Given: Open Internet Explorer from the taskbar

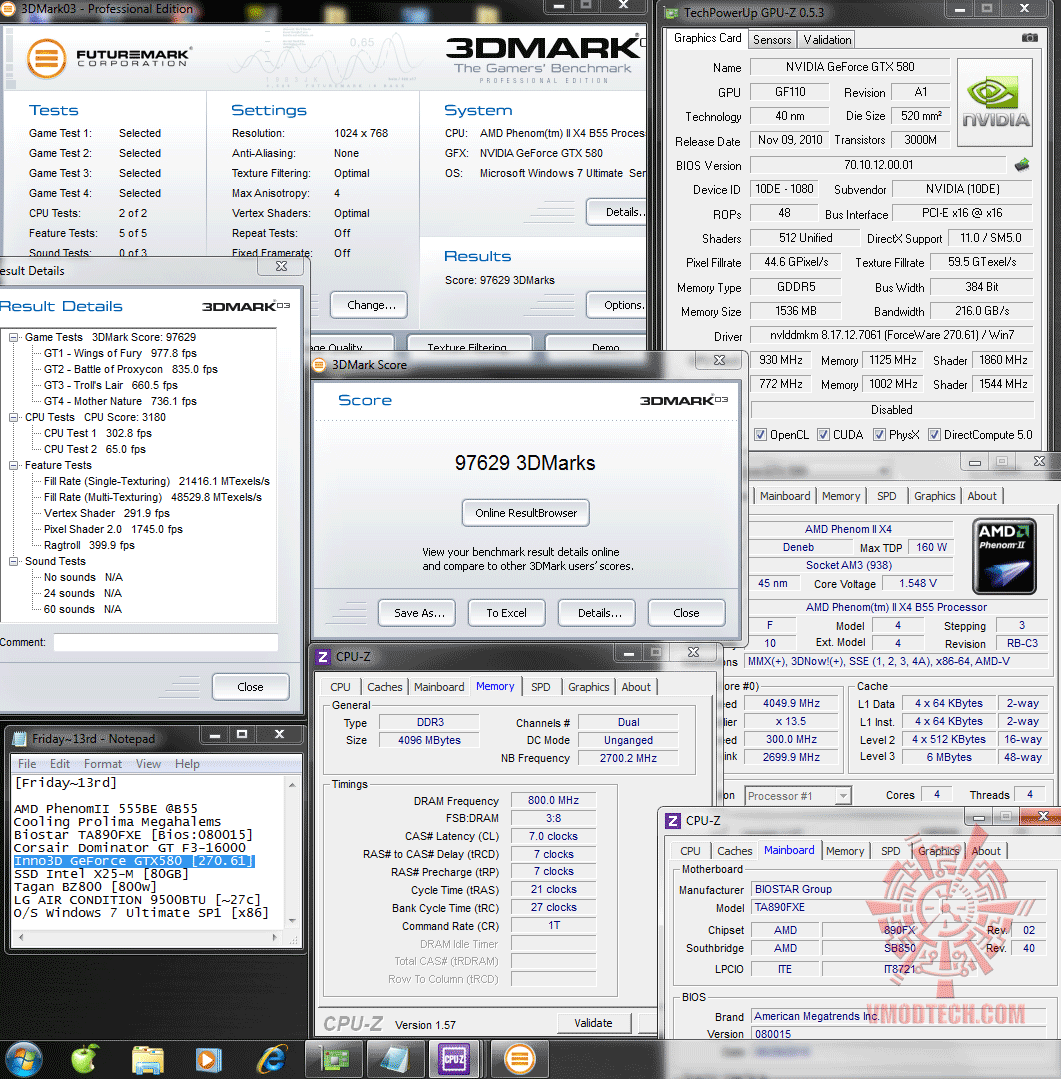Looking at the screenshot, I should (x=272, y=1060).
